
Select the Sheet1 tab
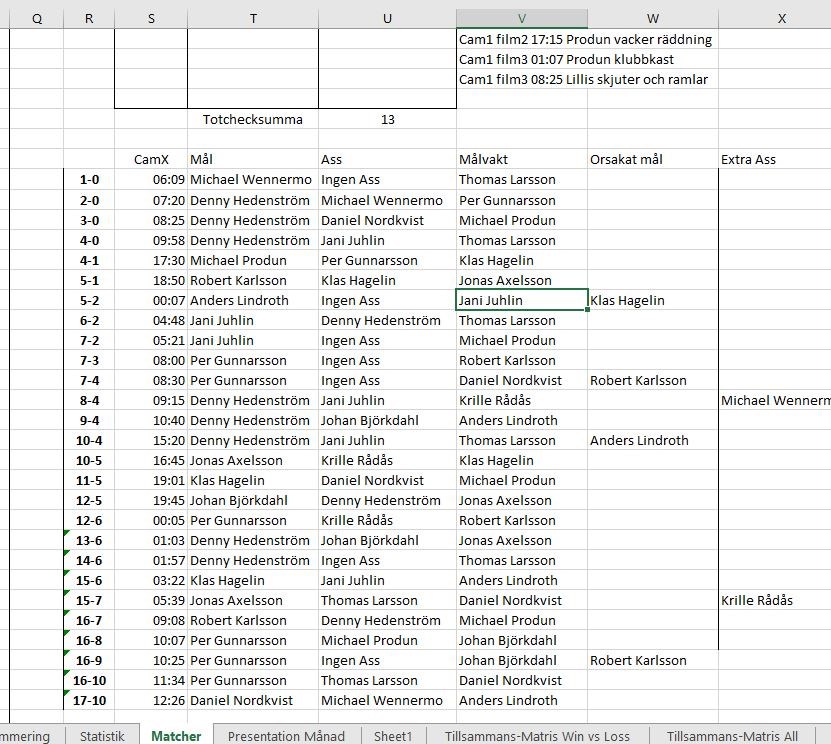tap(392, 736)
